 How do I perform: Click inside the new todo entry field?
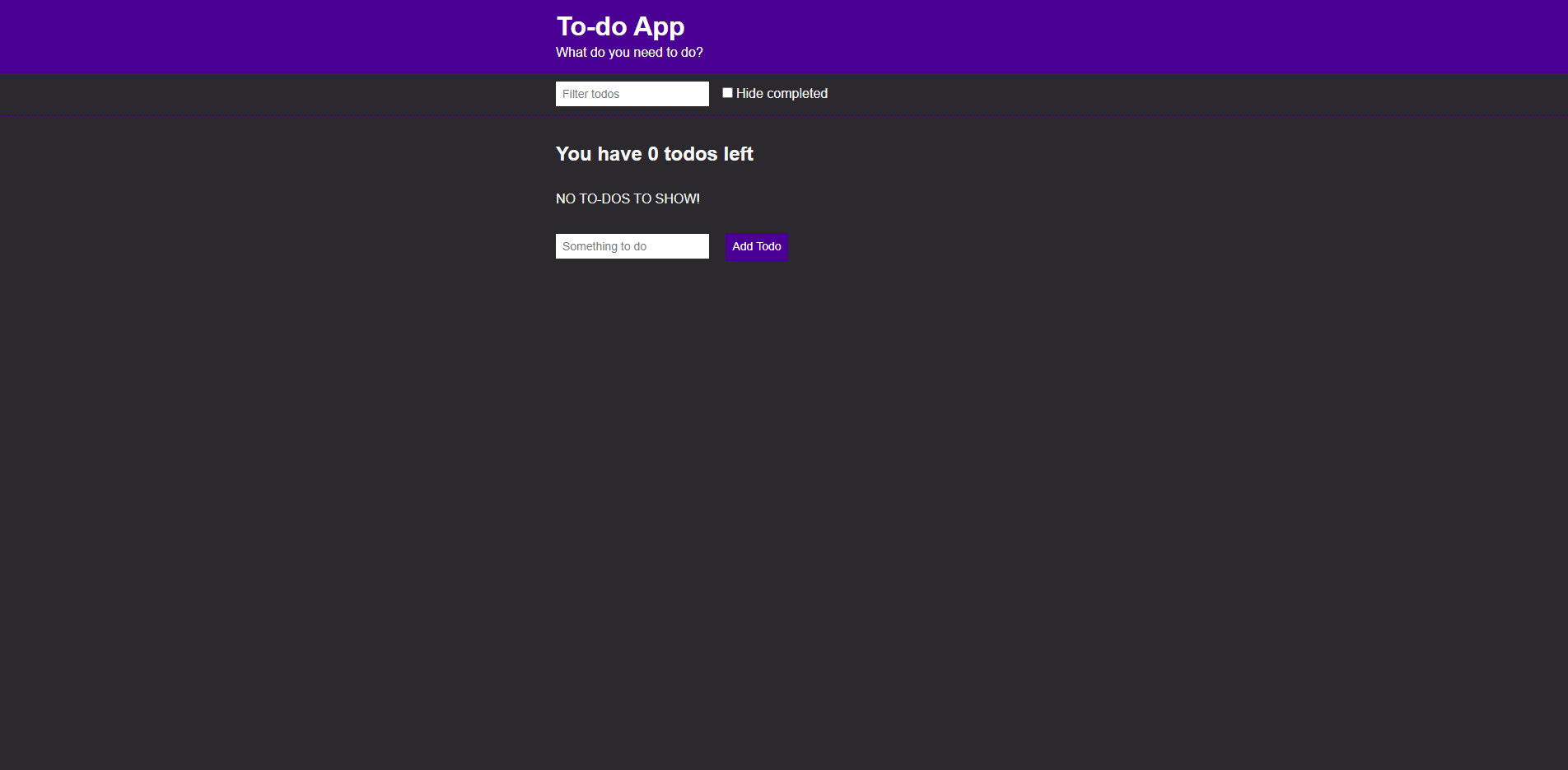coord(632,245)
